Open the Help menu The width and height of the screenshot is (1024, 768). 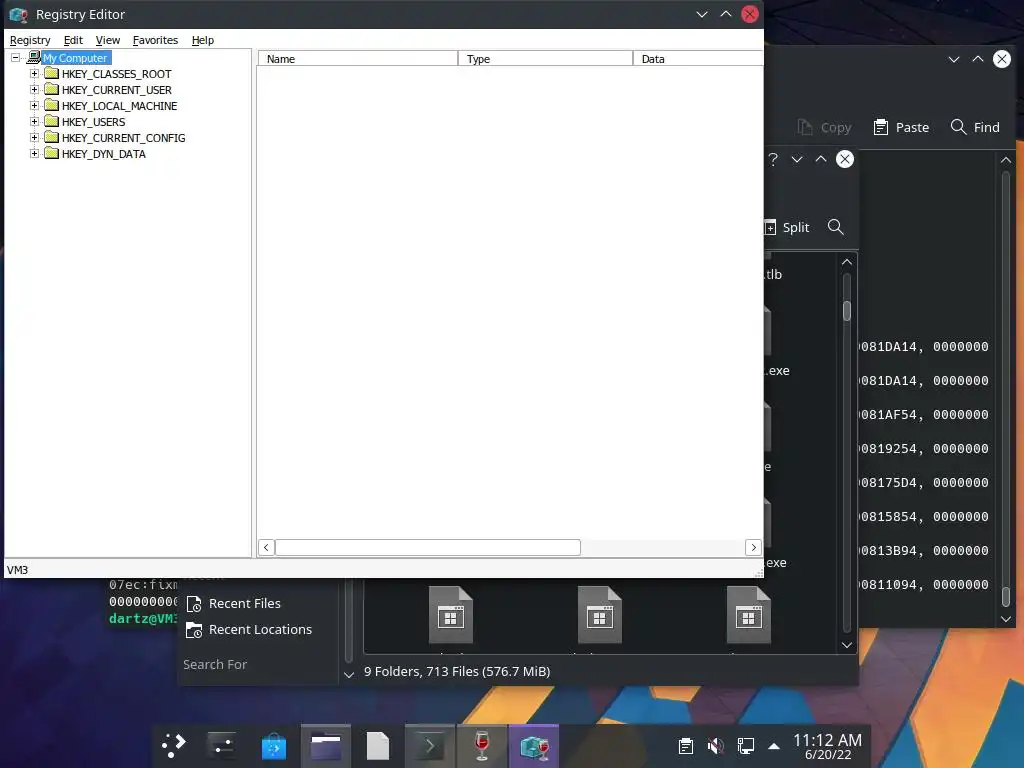pyautogui.click(x=202, y=40)
